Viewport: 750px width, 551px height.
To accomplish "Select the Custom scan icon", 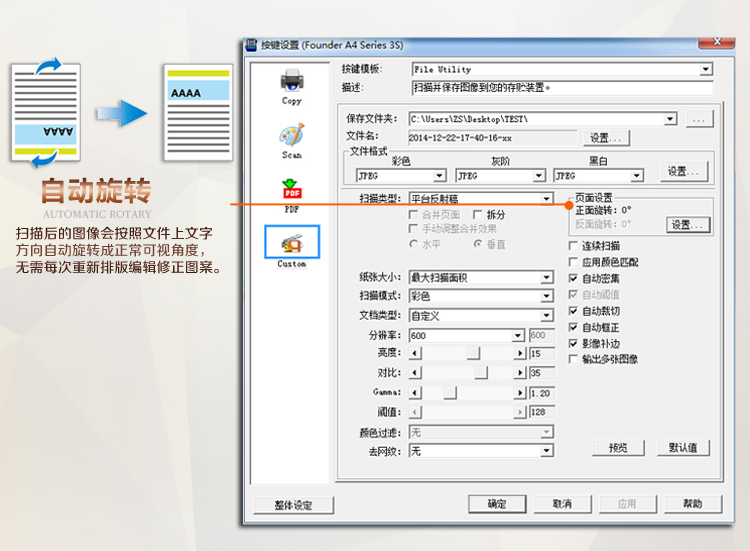I will (291, 244).
